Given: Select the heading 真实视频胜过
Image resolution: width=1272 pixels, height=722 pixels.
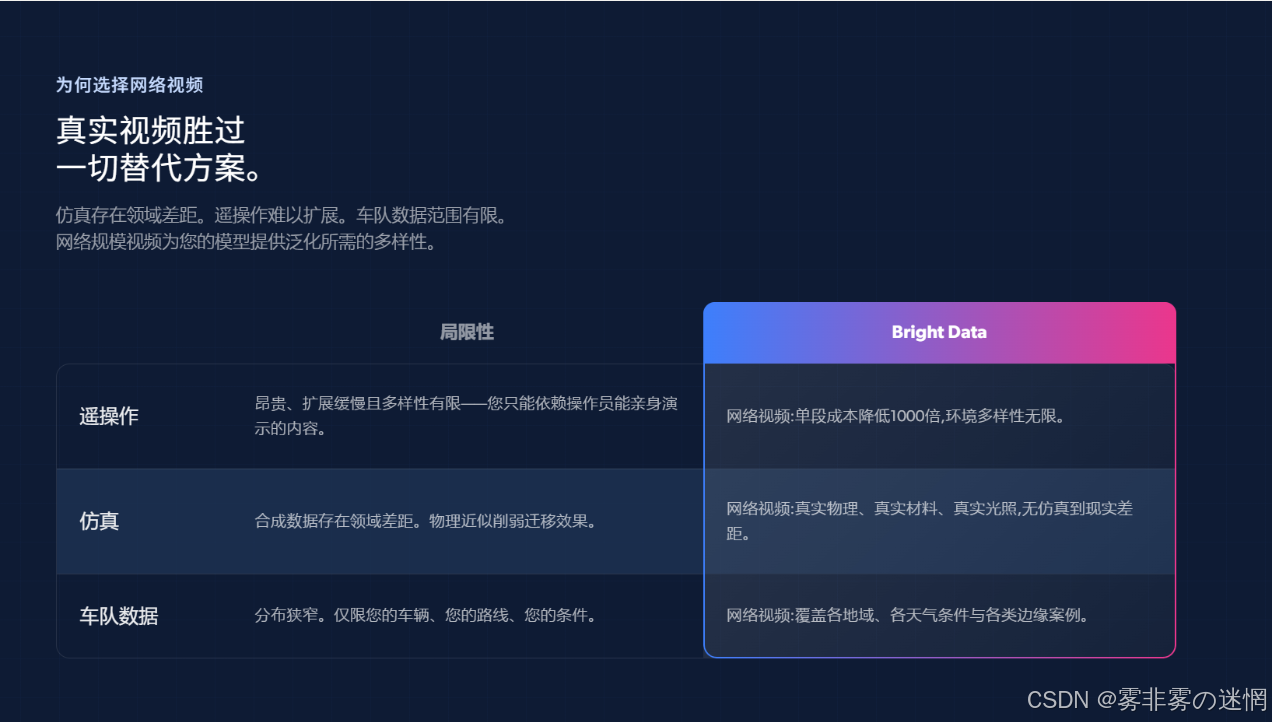Looking at the screenshot, I should point(151,131).
